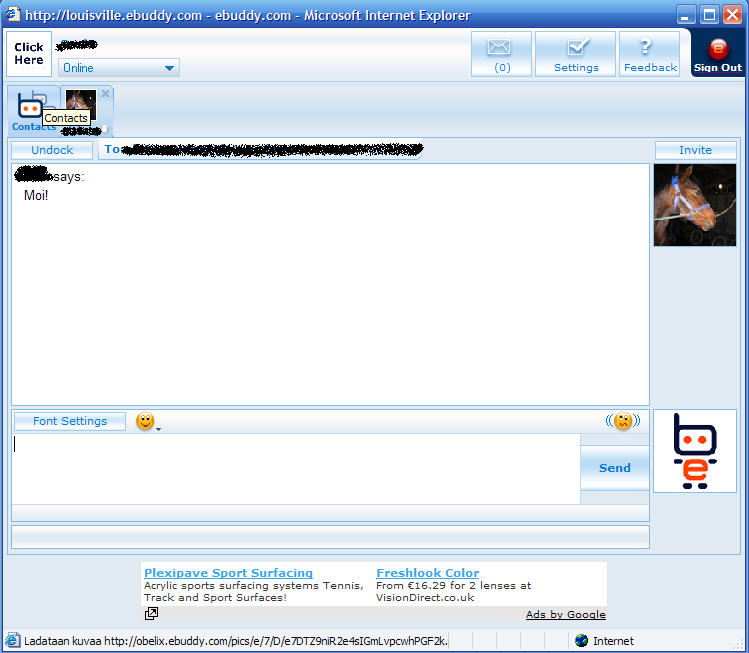The image size is (749, 653).
Task: Click the status bar page icon
Action: [x=13, y=640]
